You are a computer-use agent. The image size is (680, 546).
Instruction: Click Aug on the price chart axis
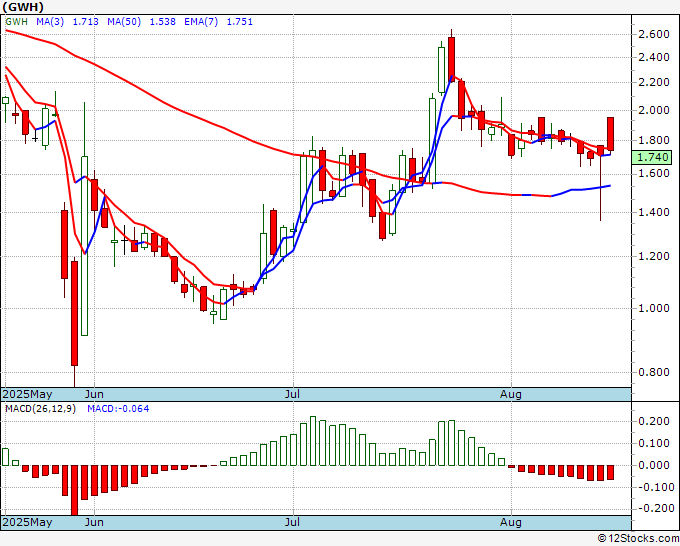510,394
